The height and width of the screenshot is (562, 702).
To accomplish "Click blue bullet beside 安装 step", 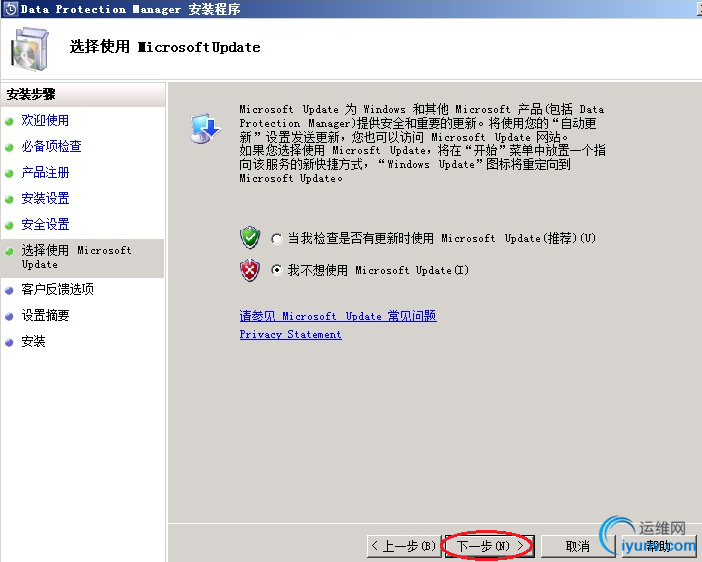I will (x=9, y=343).
